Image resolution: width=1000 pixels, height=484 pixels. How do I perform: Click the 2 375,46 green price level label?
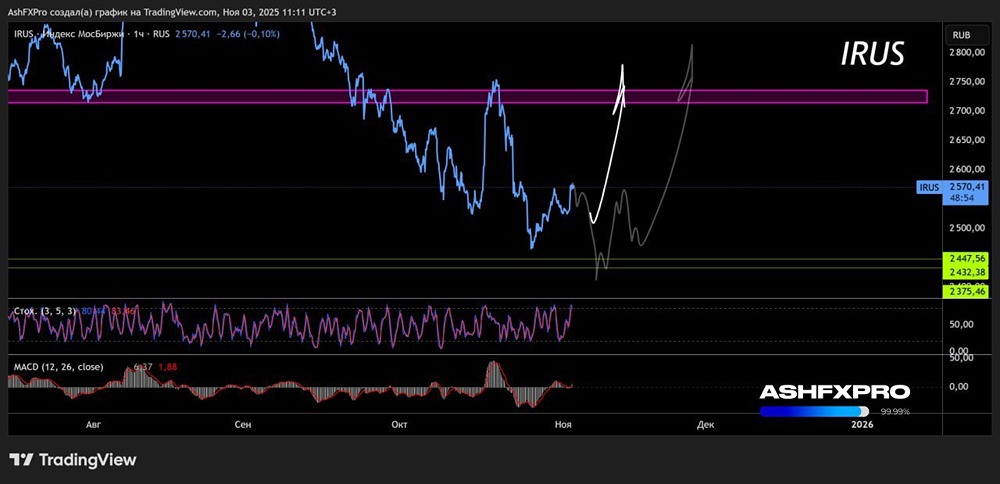tap(967, 291)
